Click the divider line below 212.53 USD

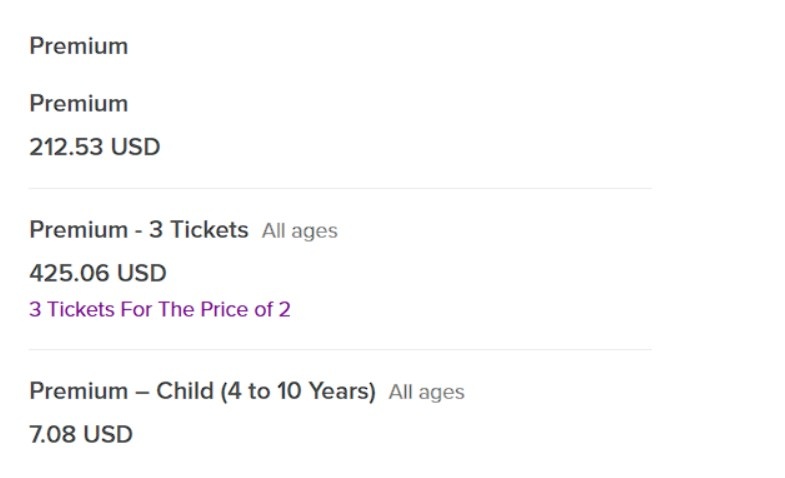tap(340, 189)
